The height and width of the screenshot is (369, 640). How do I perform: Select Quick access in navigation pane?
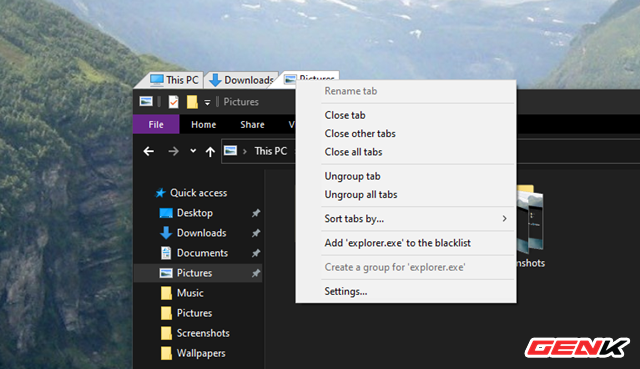point(198,193)
